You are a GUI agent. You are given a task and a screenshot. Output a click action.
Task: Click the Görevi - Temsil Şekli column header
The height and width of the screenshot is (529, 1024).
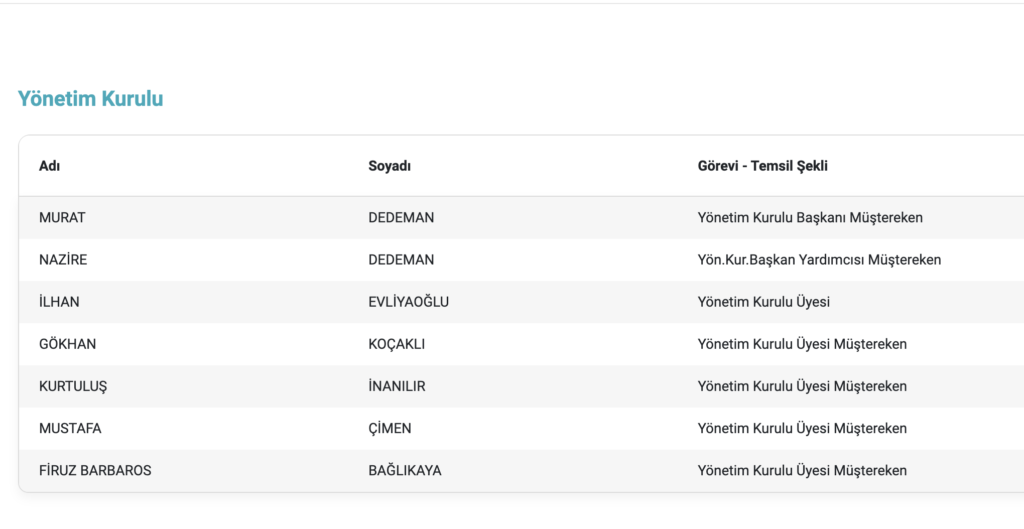pos(762,166)
